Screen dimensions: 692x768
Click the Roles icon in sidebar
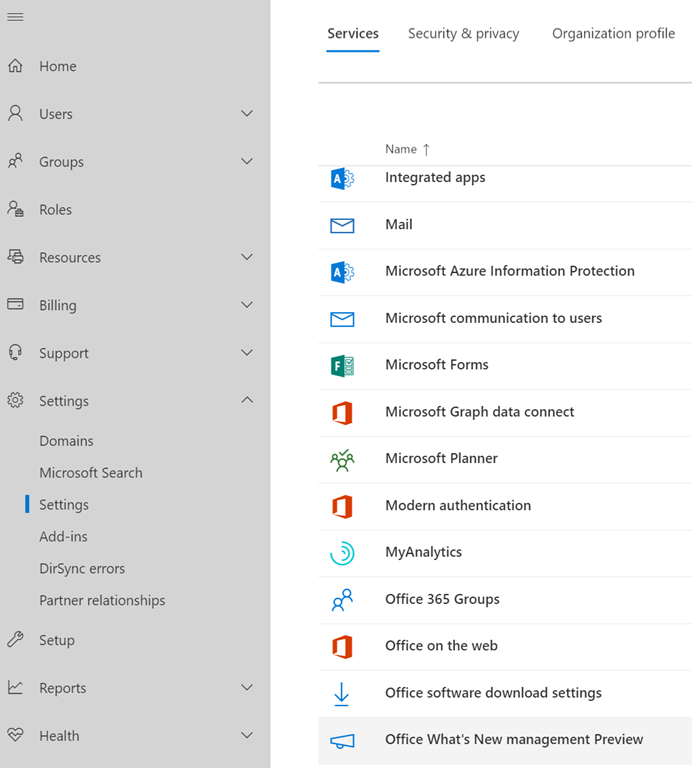[x=16, y=210]
